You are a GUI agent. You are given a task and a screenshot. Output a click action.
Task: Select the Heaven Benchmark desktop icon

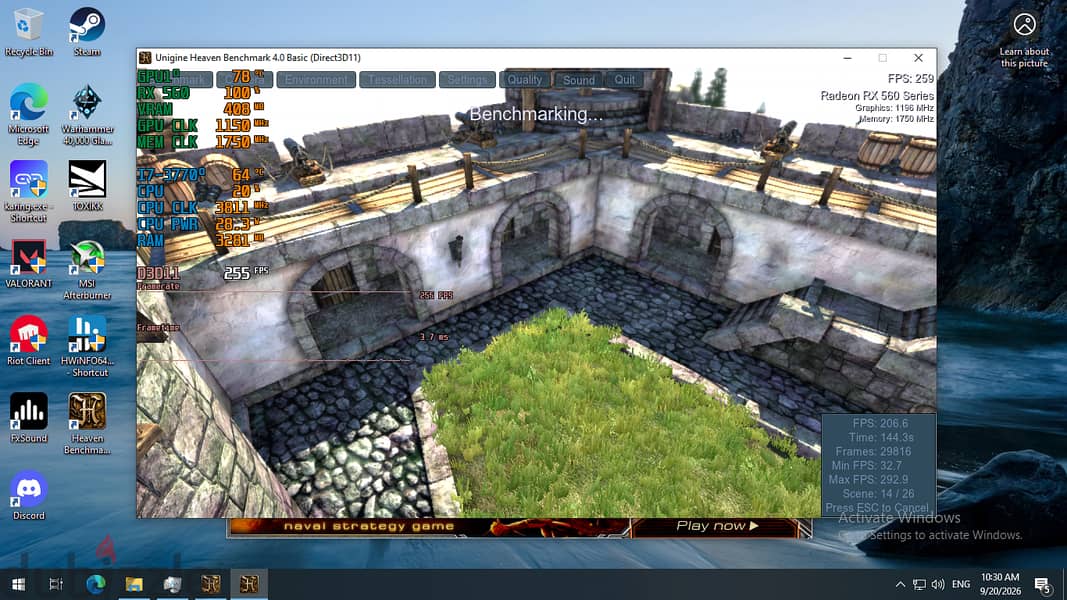[87, 424]
